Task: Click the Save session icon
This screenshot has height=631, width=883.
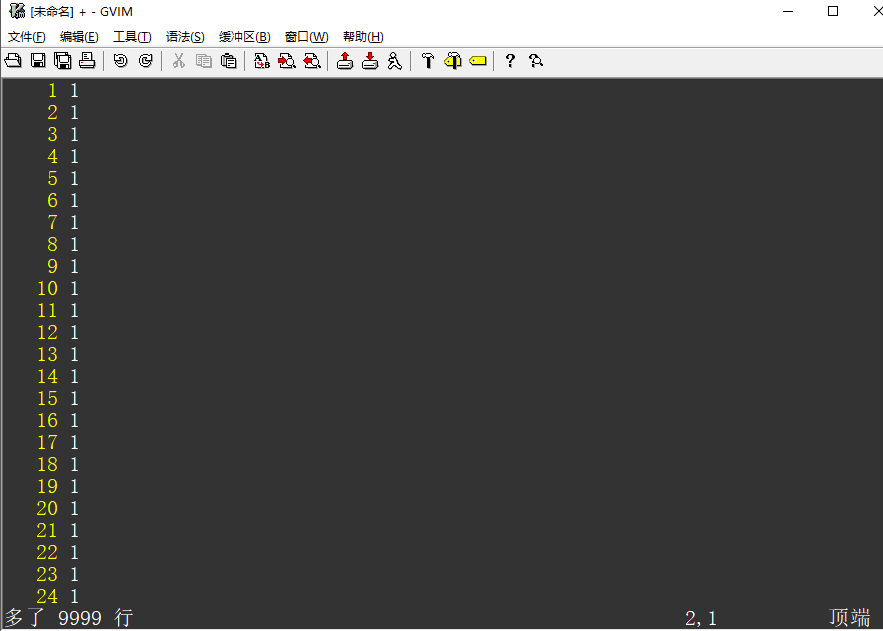Action: (369, 61)
